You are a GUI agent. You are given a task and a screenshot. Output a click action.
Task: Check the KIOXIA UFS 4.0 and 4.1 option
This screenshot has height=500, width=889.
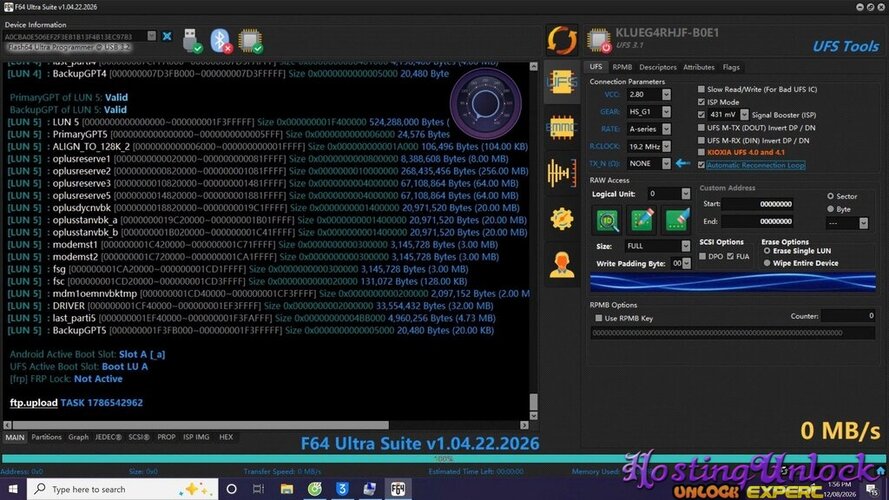[x=701, y=152]
